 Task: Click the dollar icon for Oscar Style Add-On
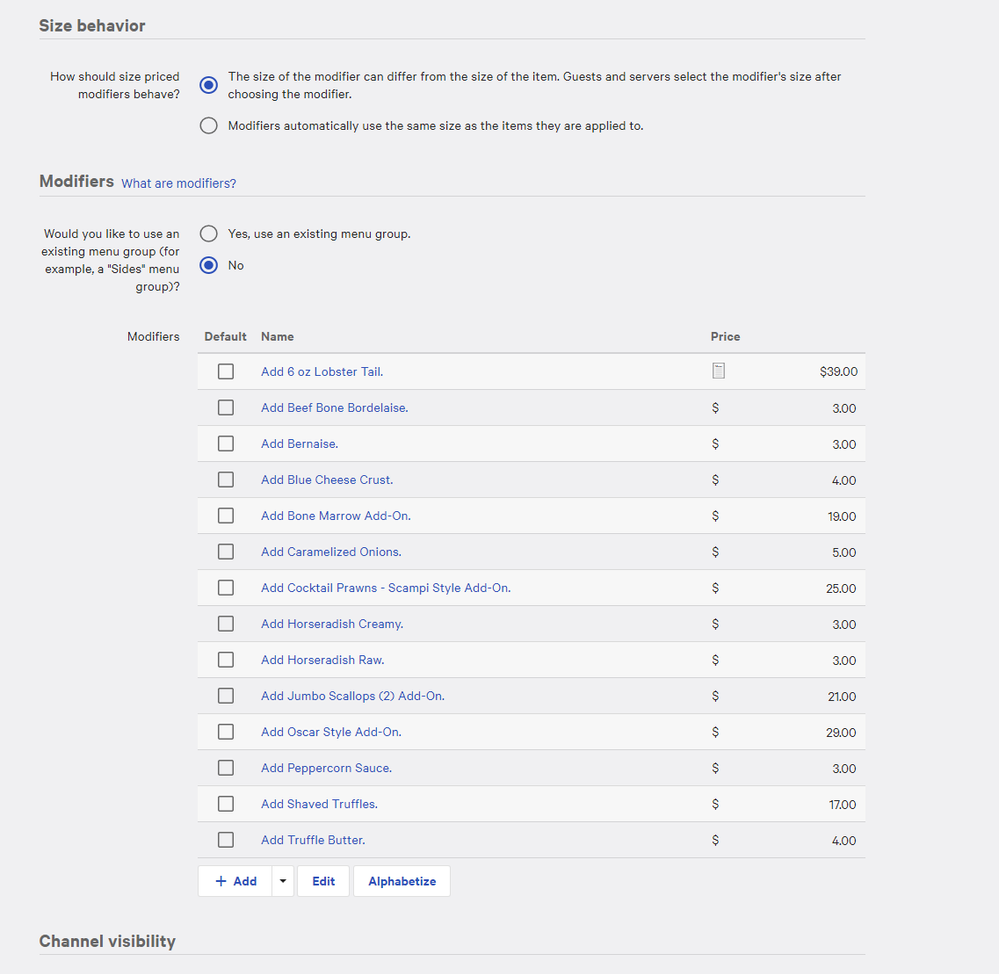coord(715,732)
